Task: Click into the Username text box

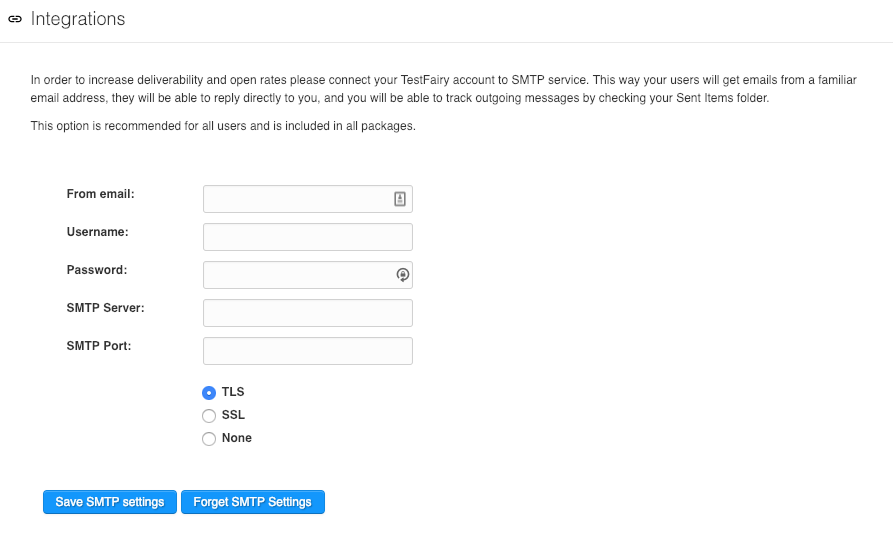Action: [x=308, y=237]
